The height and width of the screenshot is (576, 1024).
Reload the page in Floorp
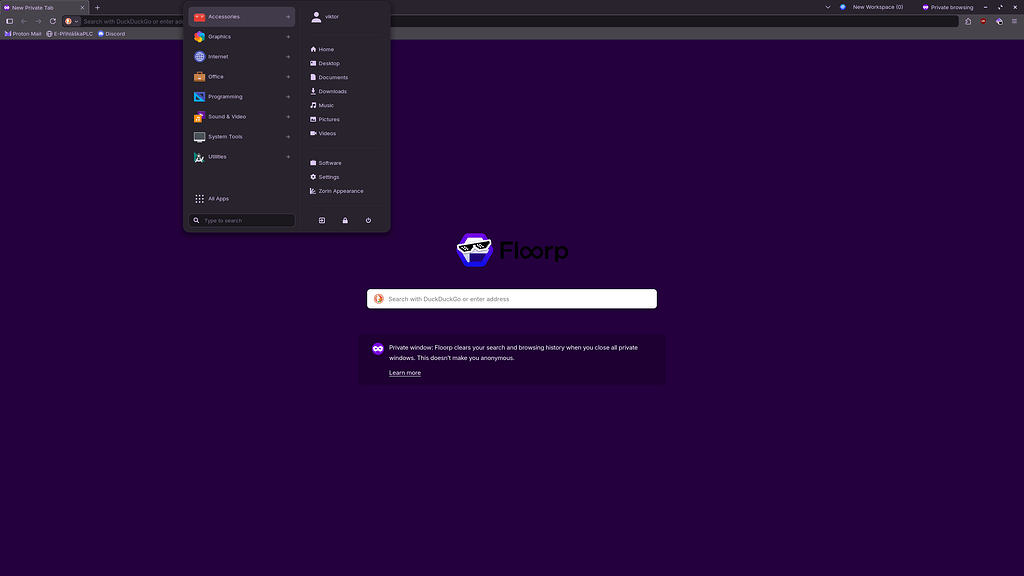[x=53, y=22]
